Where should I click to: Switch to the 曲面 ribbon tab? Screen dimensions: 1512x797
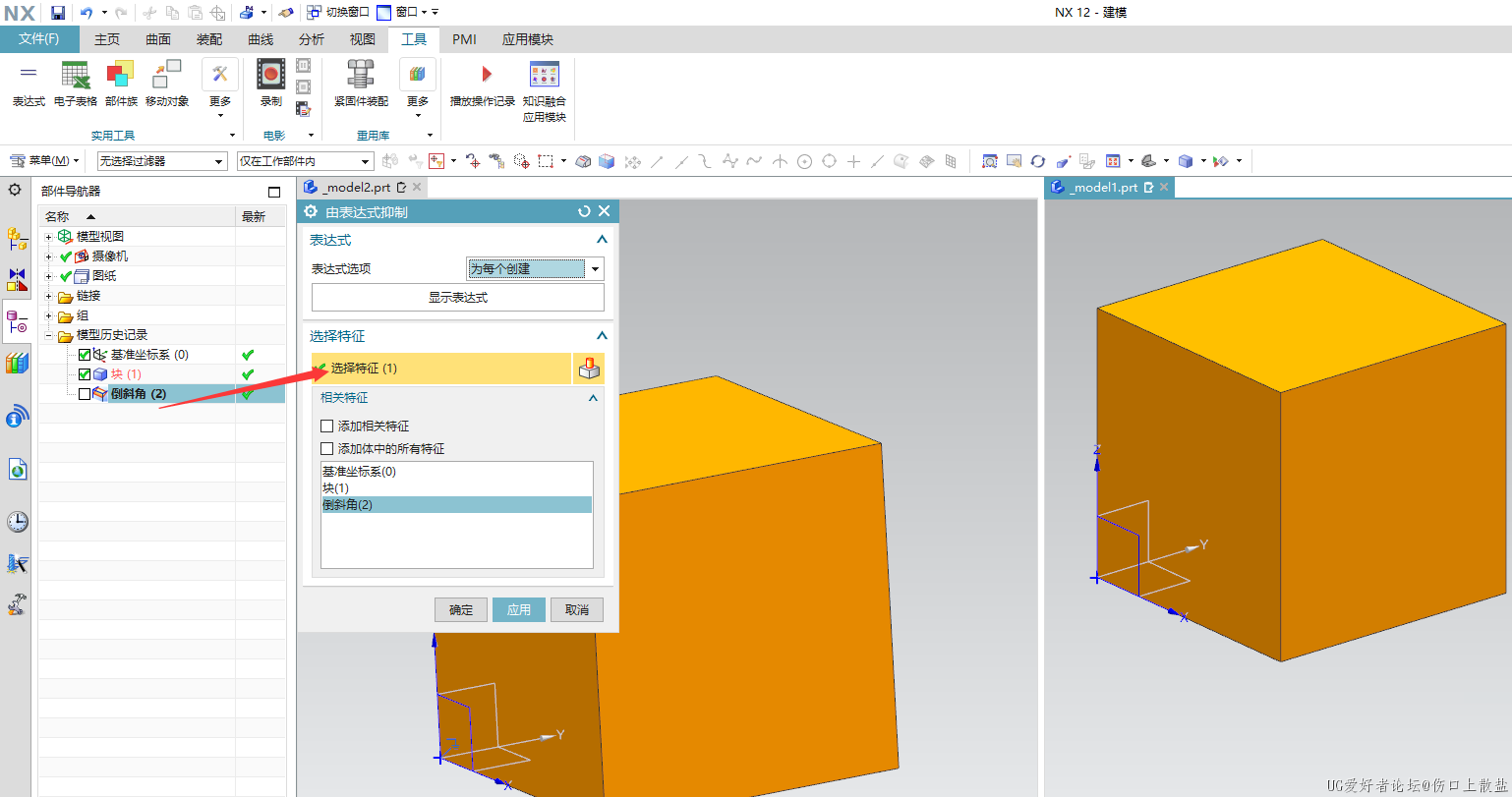tap(158, 39)
